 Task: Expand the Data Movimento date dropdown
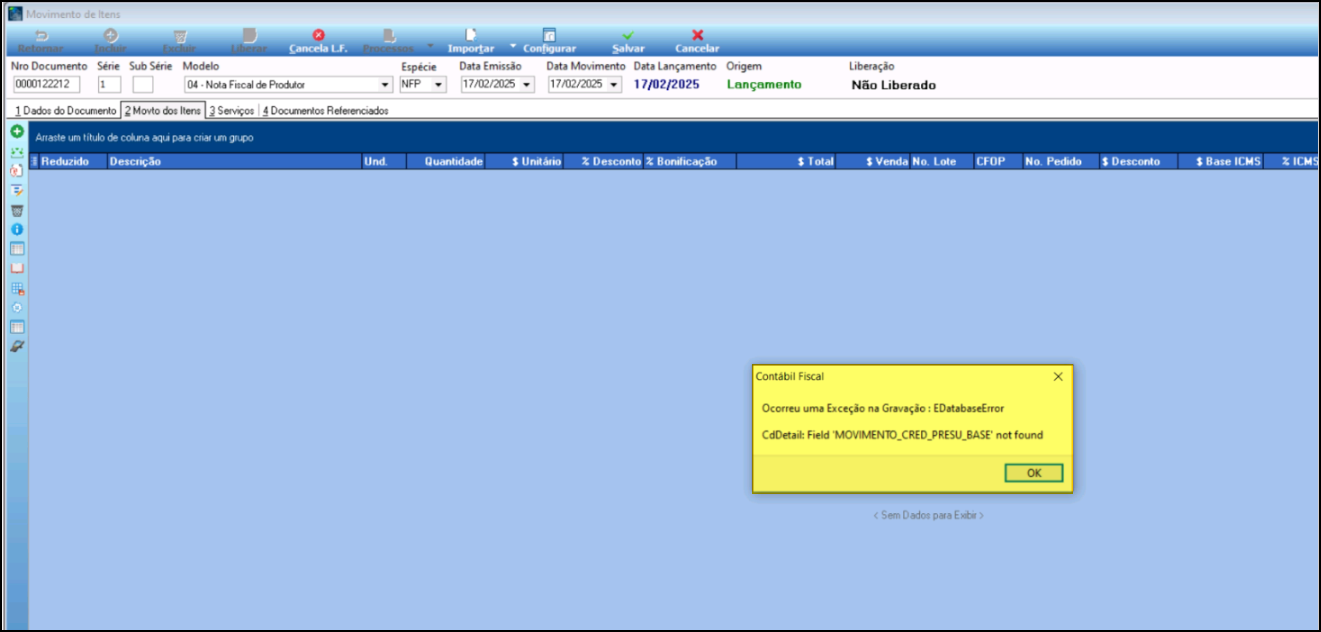(614, 85)
